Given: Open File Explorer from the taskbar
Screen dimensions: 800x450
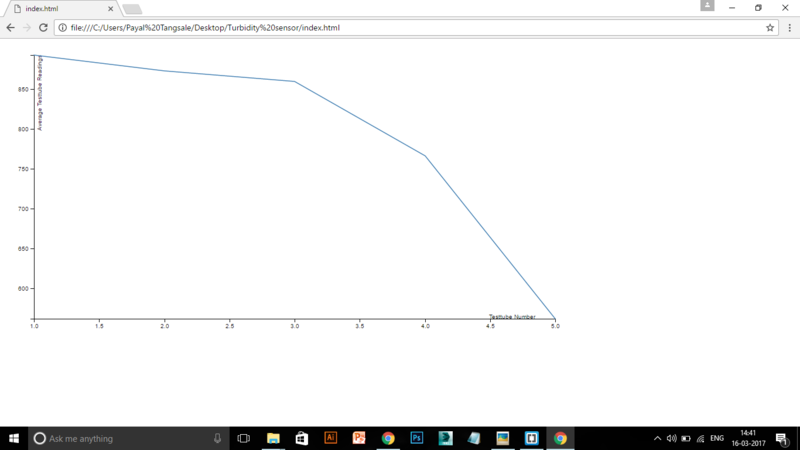Looking at the screenshot, I should pyautogui.click(x=272, y=438).
